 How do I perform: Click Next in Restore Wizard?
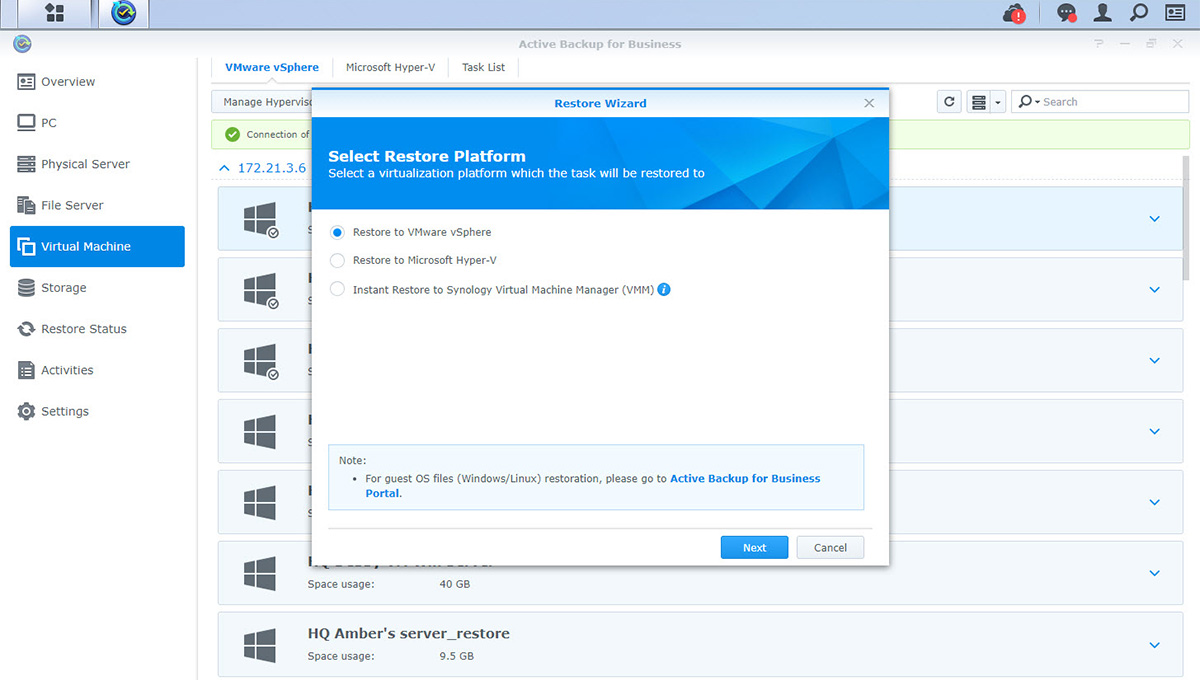coord(754,548)
